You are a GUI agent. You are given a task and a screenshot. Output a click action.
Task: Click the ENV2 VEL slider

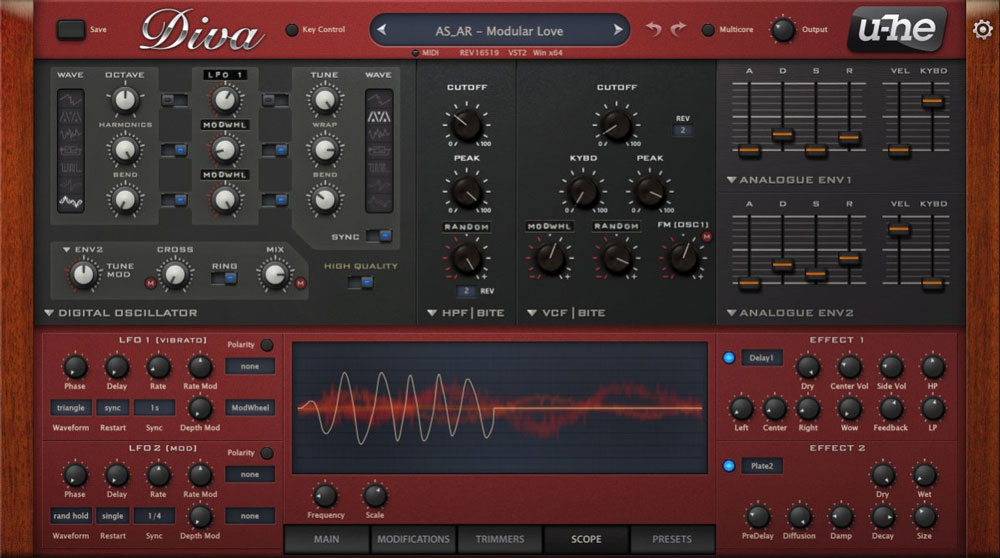[x=899, y=229]
